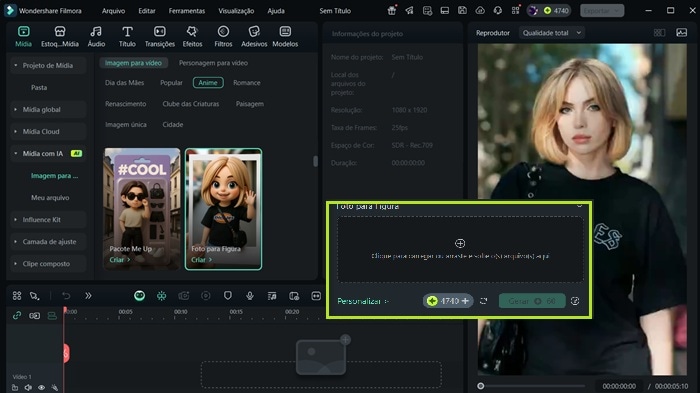Click the Exportar button
This screenshot has height=393, width=700.
point(602,10)
